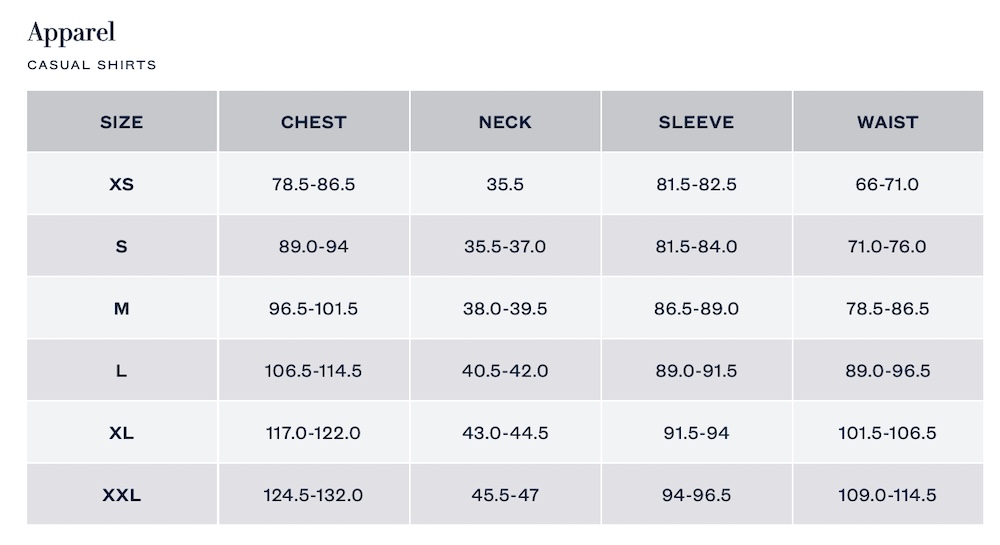The image size is (1000, 545).
Task: Select the S size row label
Action: (x=122, y=246)
